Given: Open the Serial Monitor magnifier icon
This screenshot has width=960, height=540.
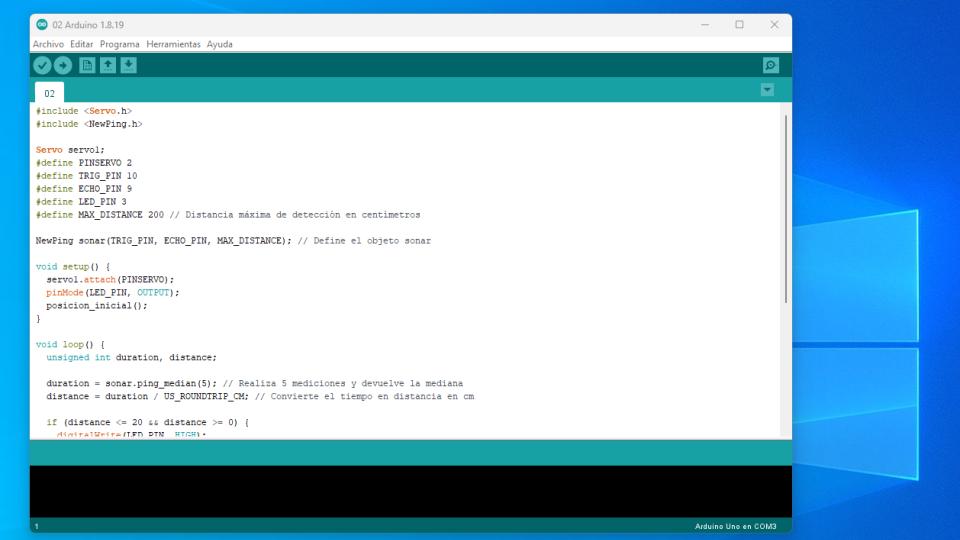Looking at the screenshot, I should tap(771, 65).
